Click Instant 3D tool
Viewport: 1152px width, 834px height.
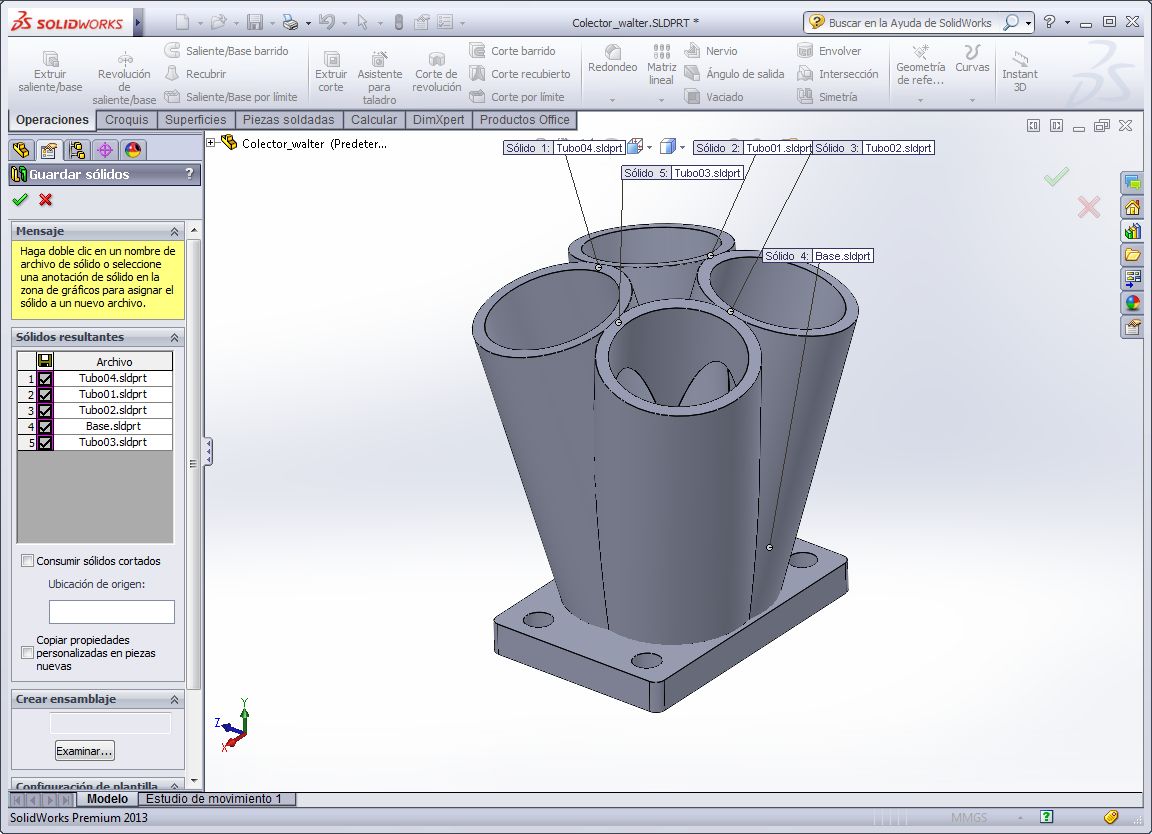1019,73
